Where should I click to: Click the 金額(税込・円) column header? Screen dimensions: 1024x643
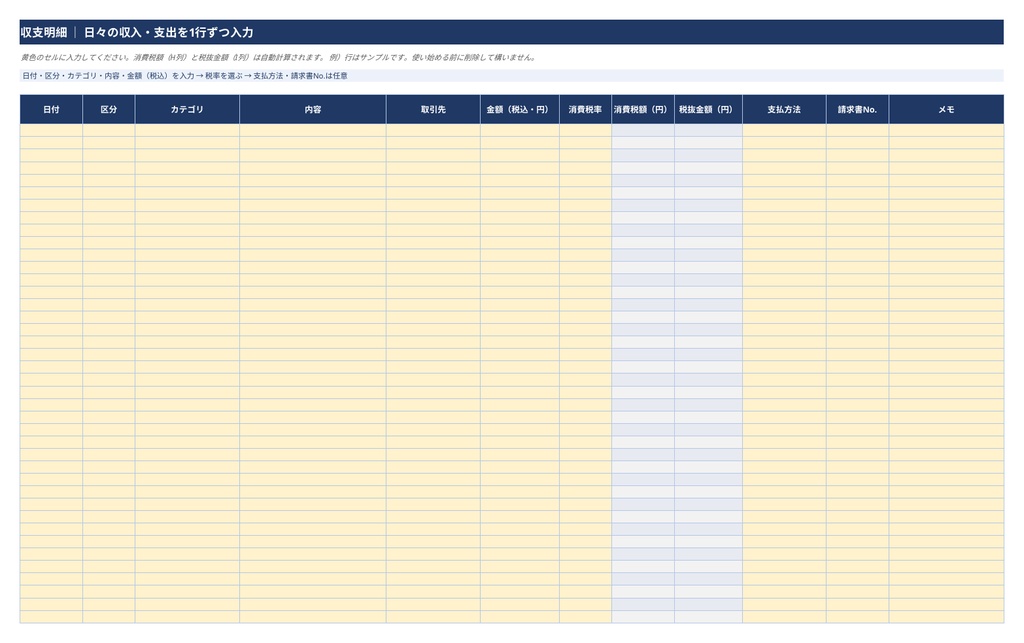(520, 109)
